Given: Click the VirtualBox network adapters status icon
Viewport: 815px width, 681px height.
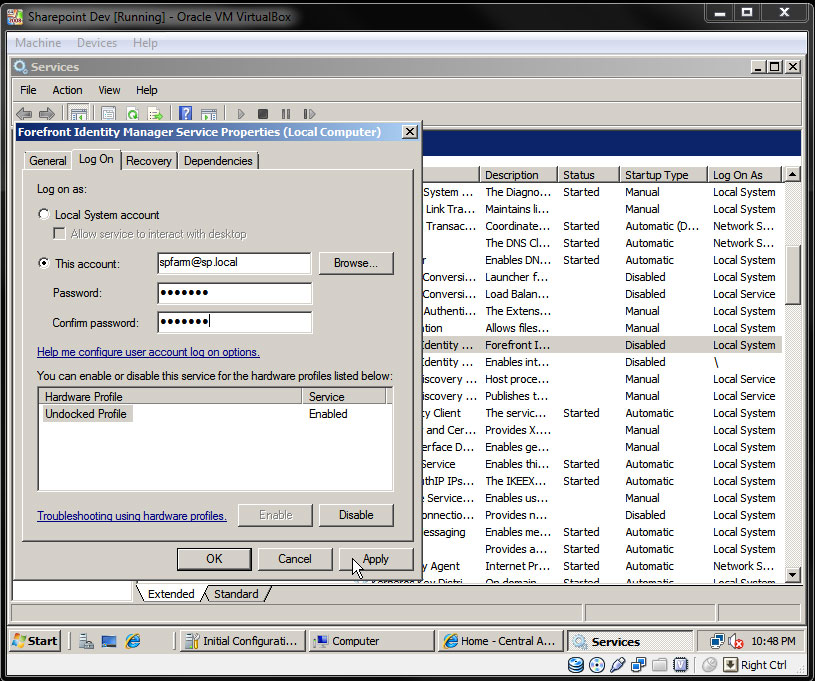Looking at the screenshot, I should click(x=639, y=665).
